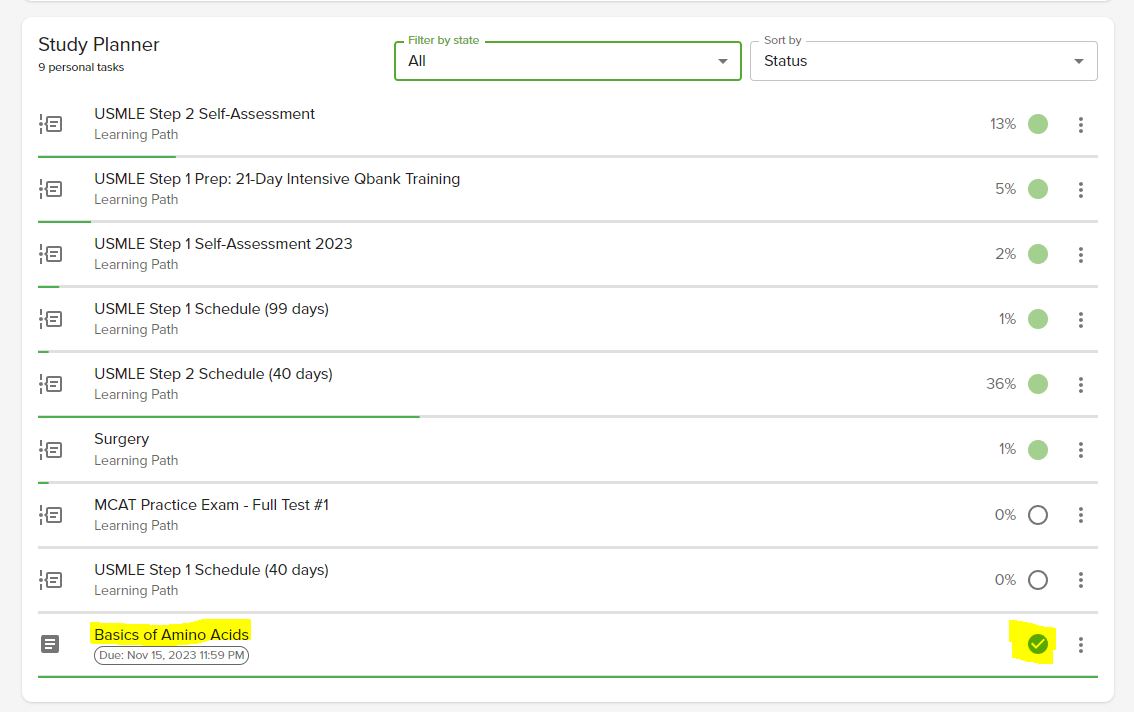Open the Filter by state dropdown
The height and width of the screenshot is (712, 1134).
pos(567,60)
